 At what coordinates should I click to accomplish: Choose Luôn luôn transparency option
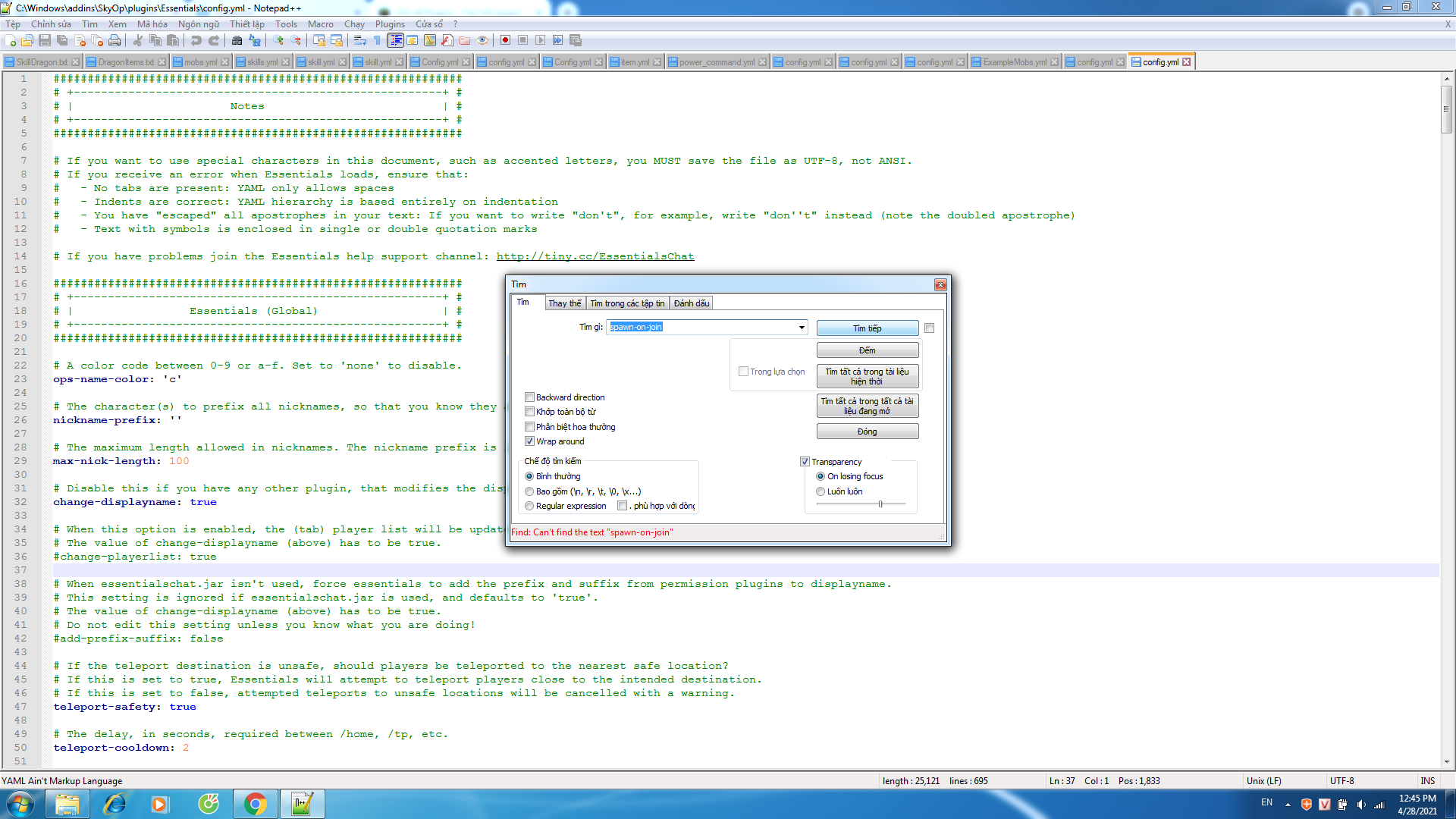point(821,491)
